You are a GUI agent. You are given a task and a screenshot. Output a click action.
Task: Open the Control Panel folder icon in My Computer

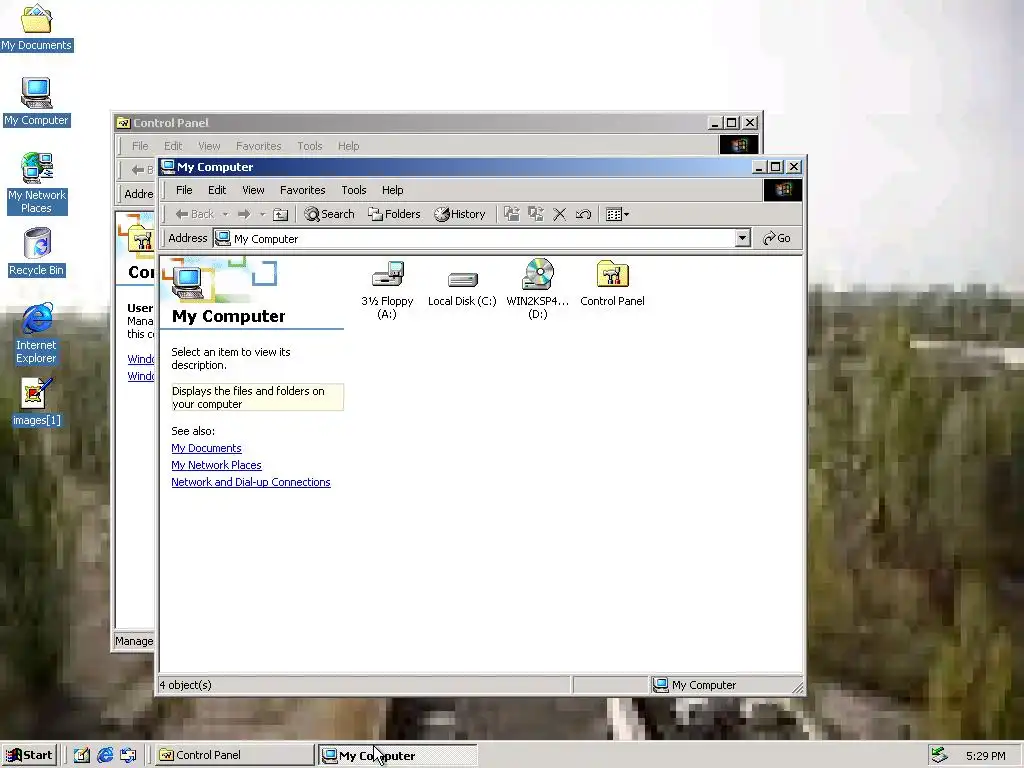(612, 284)
